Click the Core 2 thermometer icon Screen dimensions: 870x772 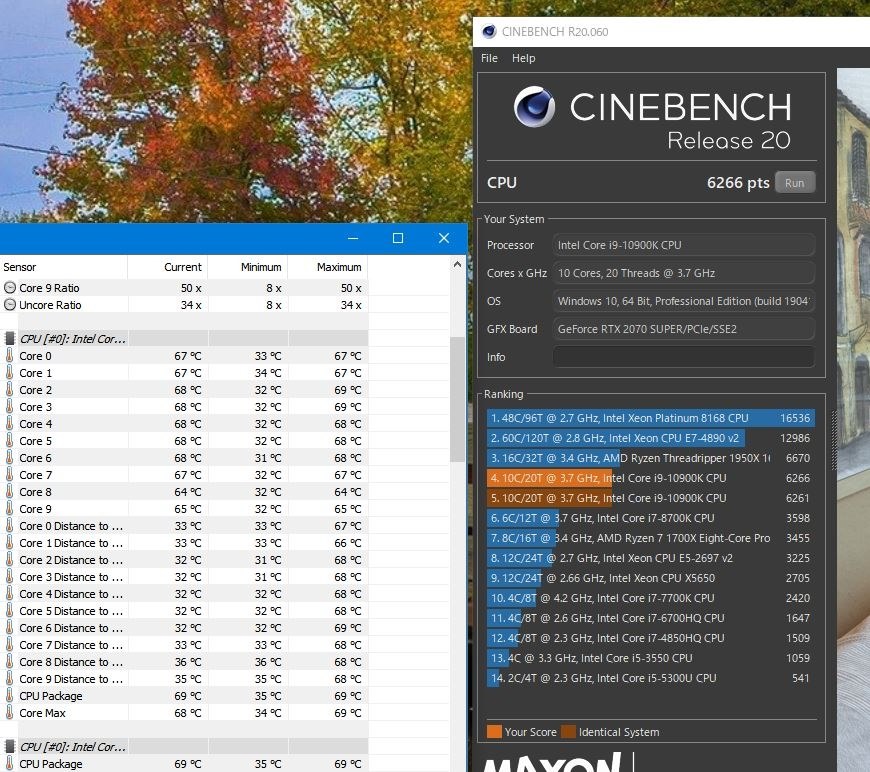click(9, 390)
